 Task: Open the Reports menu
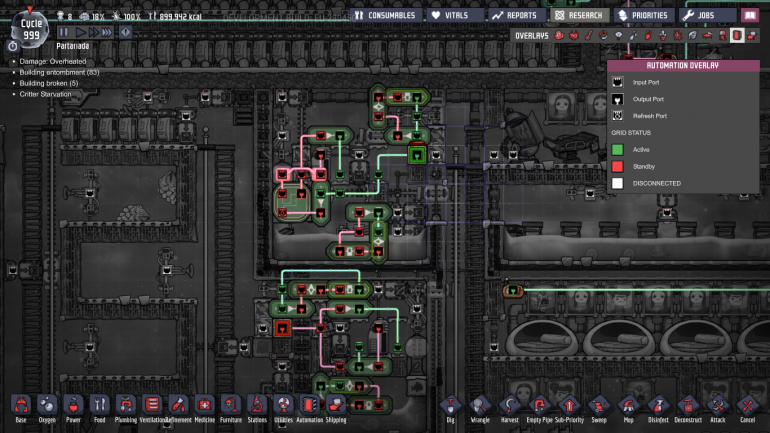(515, 15)
